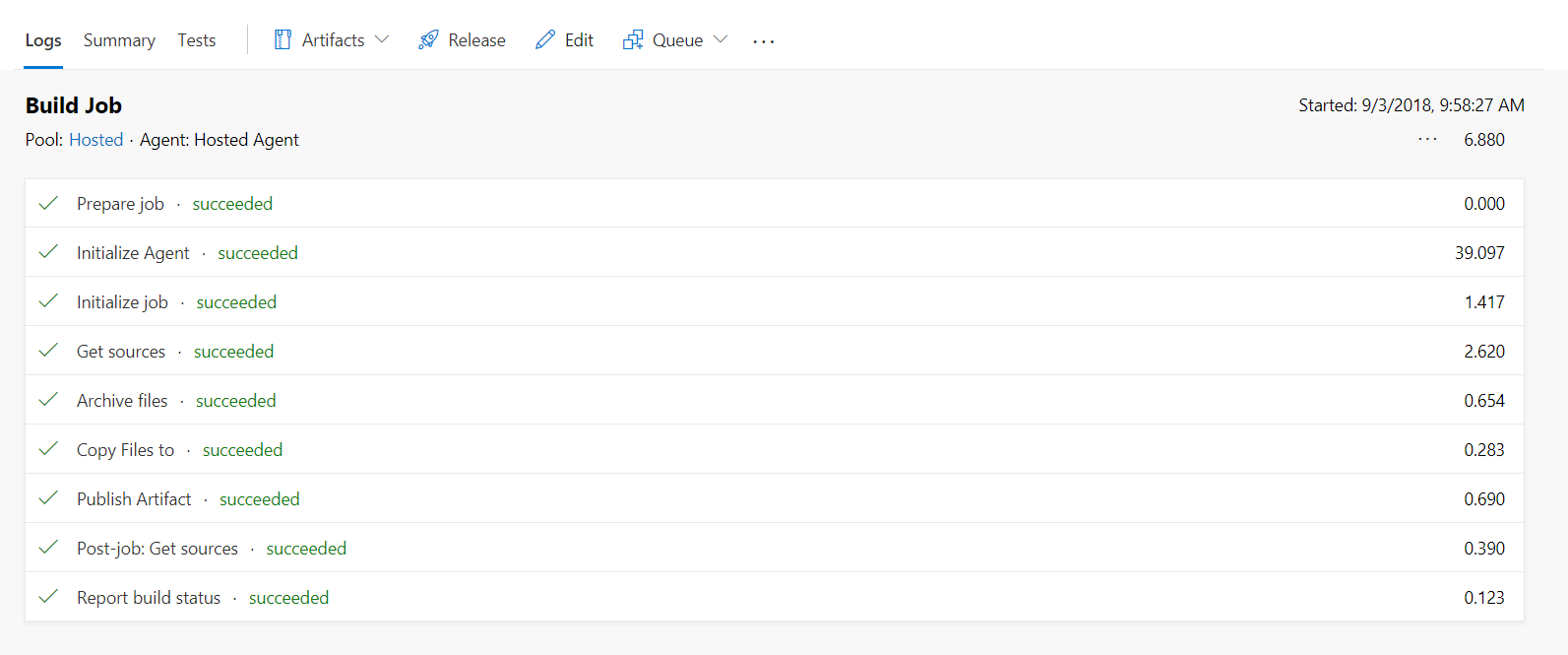Click the Artifacts package icon
This screenshot has height=655, width=1568.
(282, 40)
